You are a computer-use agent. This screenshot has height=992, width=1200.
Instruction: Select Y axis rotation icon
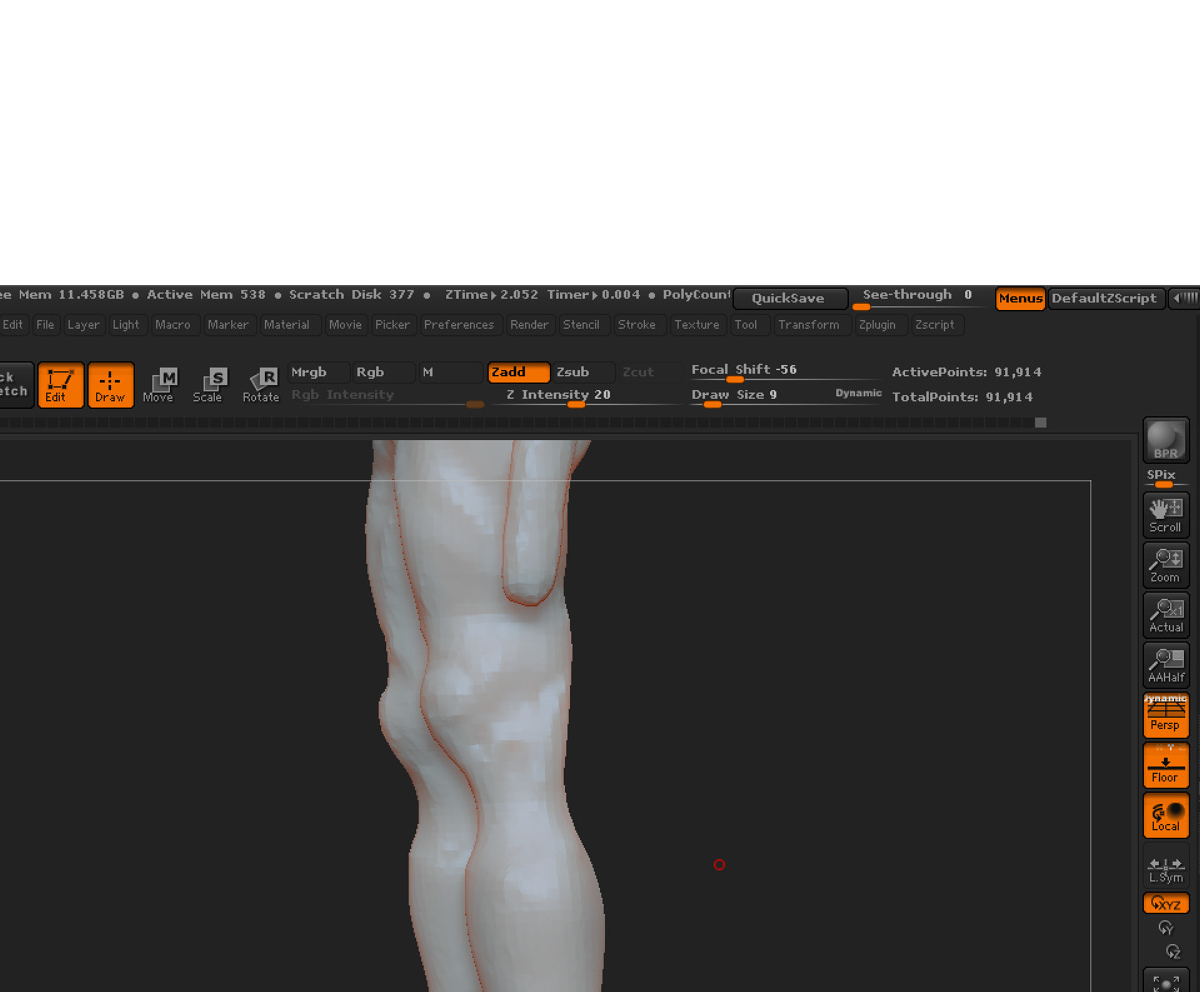click(x=1165, y=928)
